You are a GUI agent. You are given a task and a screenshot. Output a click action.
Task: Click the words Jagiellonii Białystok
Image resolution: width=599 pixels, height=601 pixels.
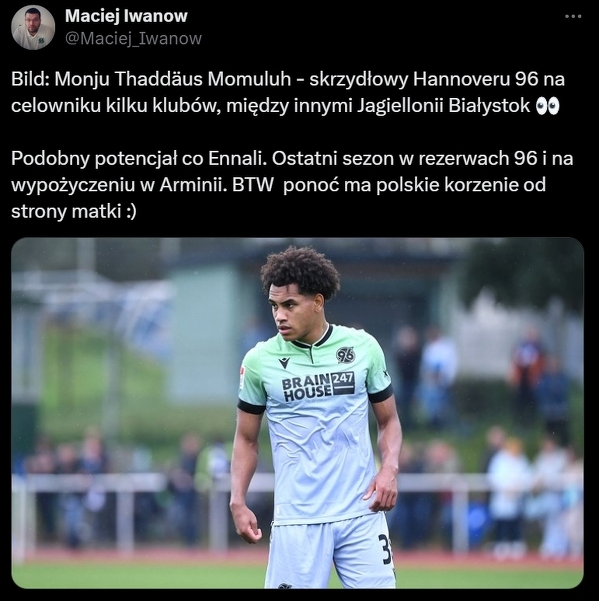(443, 106)
